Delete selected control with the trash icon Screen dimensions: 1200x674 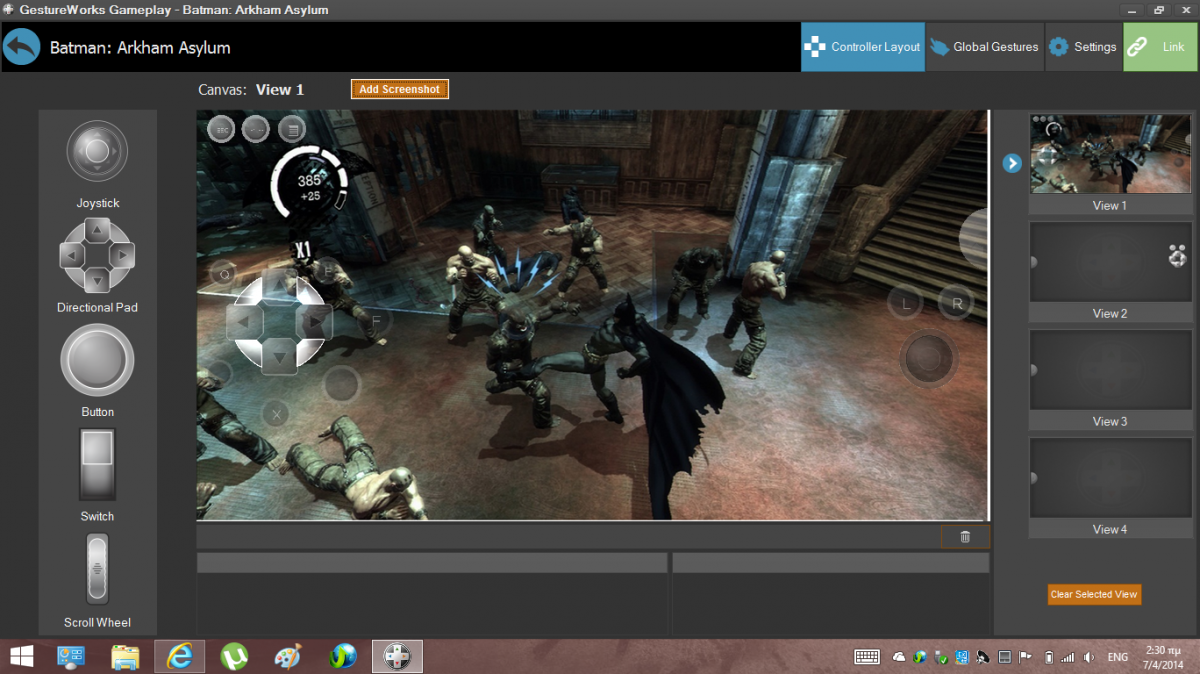coord(965,537)
